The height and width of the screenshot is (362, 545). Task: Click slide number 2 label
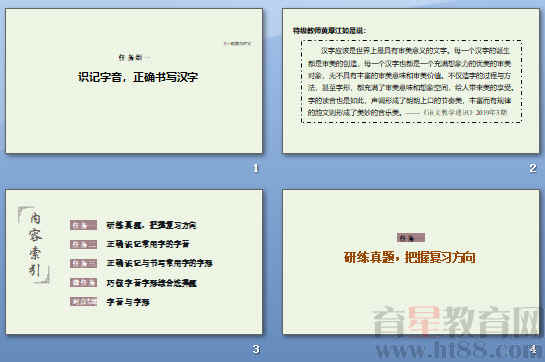tap(532, 168)
